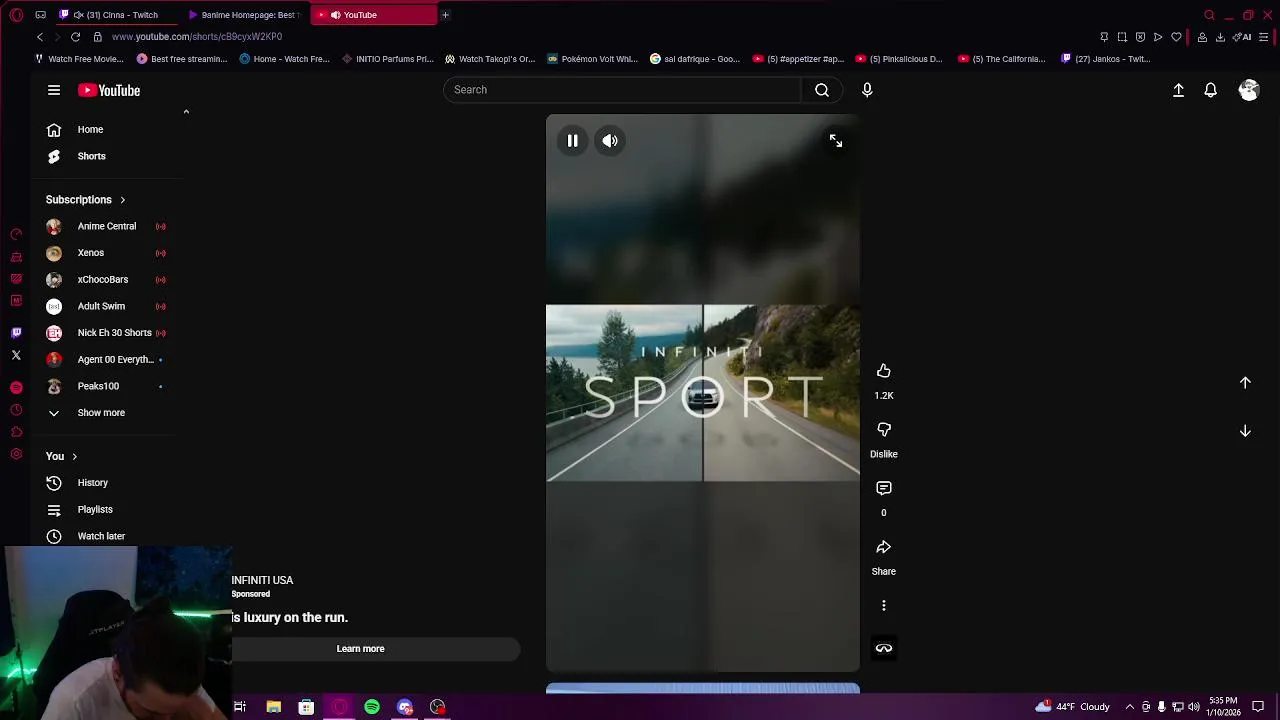Open INITIO Parfums bookmark

387,59
